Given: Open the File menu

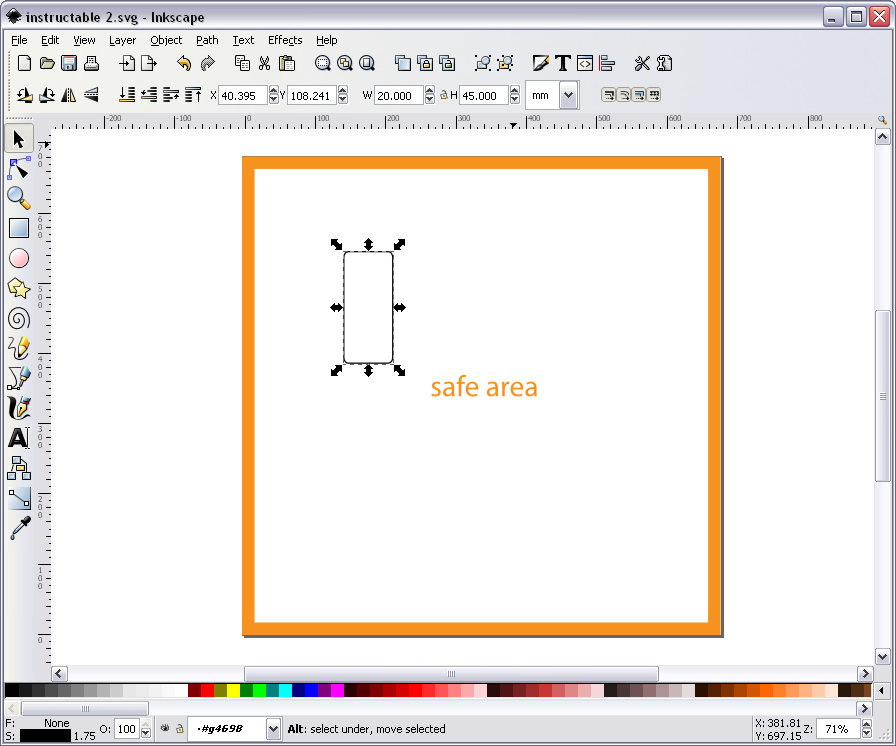Looking at the screenshot, I should tap(19, 40).
